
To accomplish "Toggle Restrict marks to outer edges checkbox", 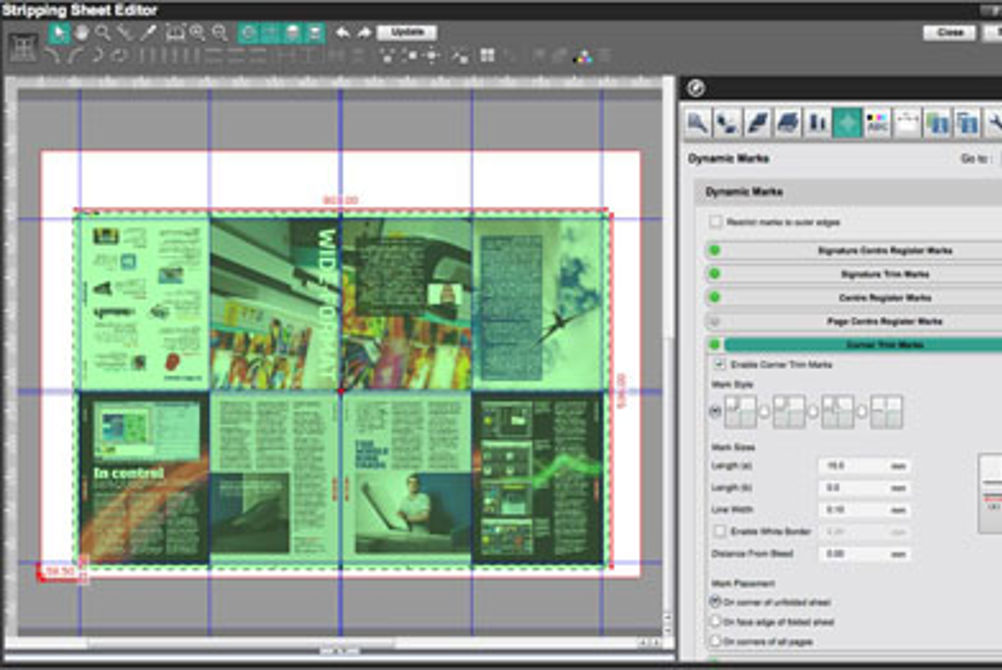I will (716, 222).
